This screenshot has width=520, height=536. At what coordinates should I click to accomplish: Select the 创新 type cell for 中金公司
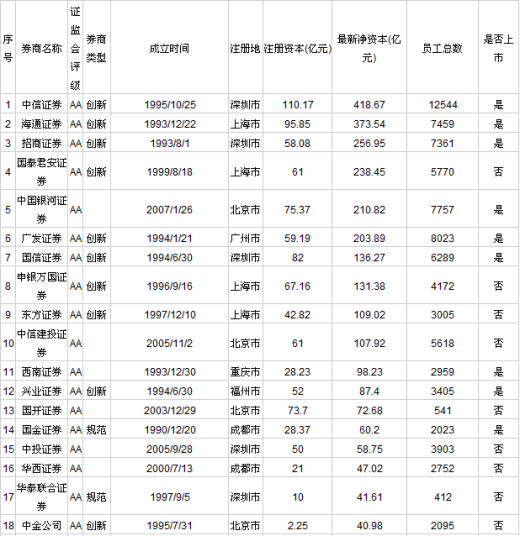pos(96,525)
